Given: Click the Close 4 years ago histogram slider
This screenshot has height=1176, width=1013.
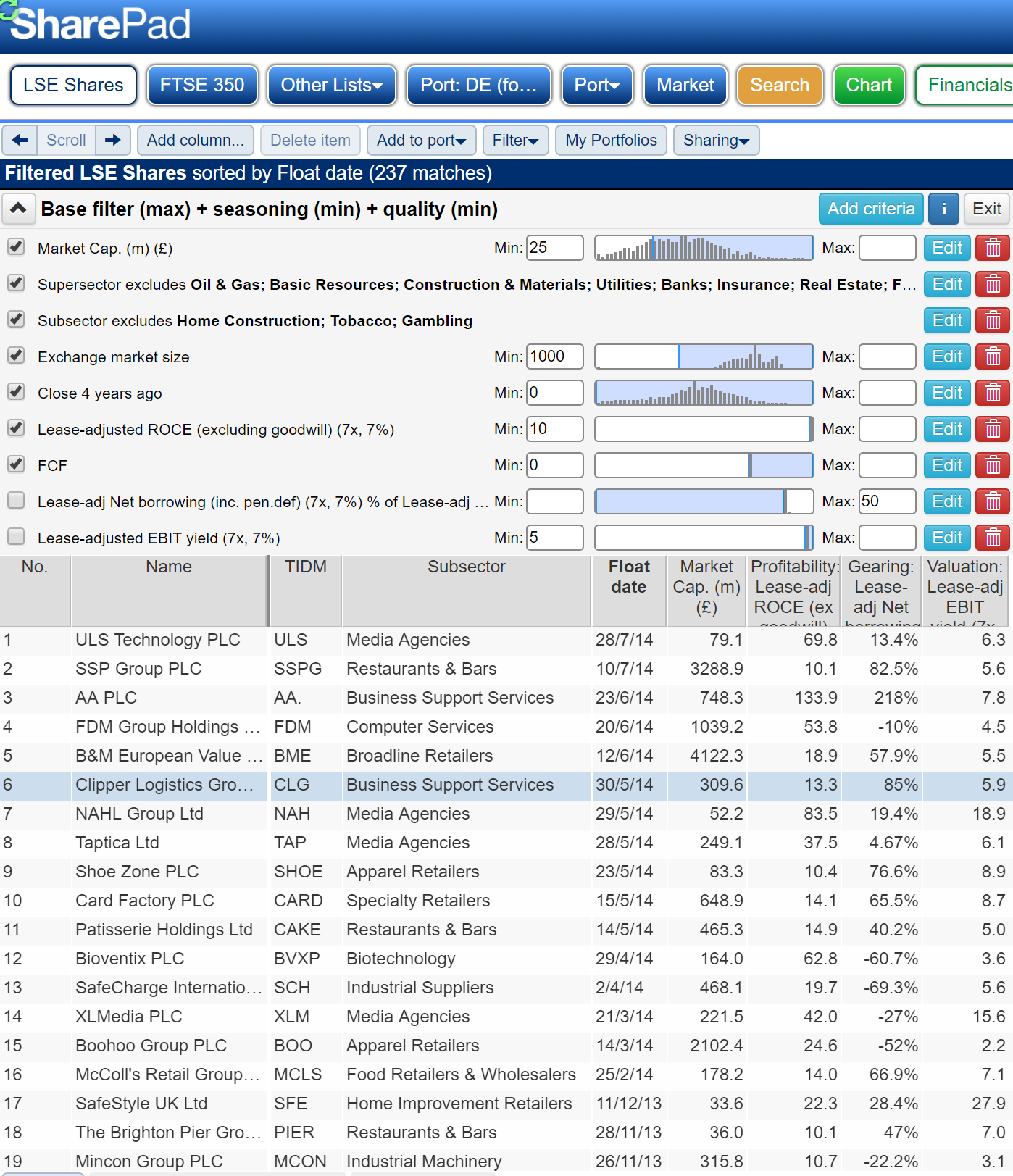Looking at the screenshot, I should pos(704,393).
